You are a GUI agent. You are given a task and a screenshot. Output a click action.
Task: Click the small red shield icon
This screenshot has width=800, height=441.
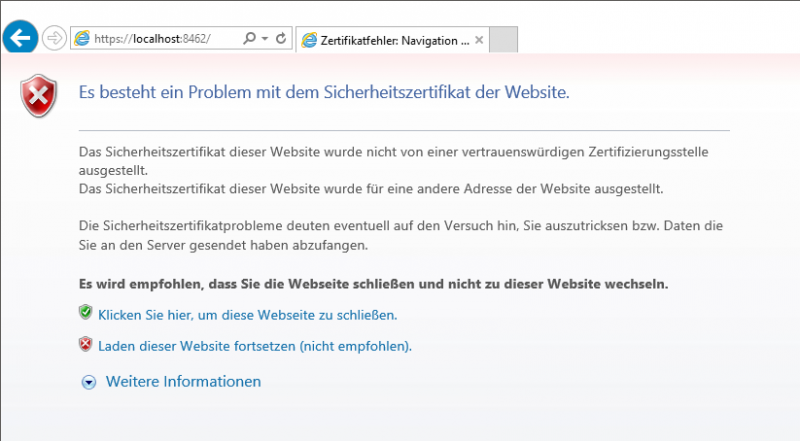click(86, 344)
